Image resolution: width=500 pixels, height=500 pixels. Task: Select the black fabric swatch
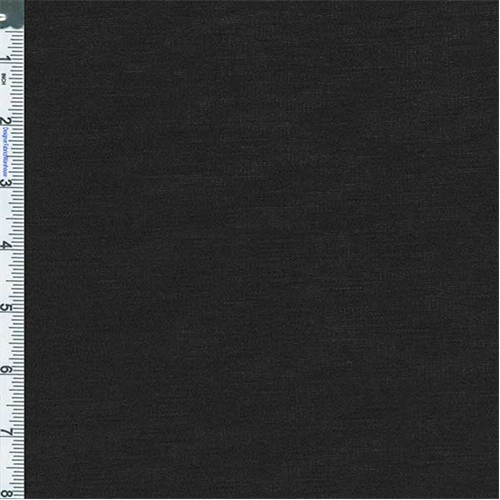pyautogui.click(x=262, y=249)
